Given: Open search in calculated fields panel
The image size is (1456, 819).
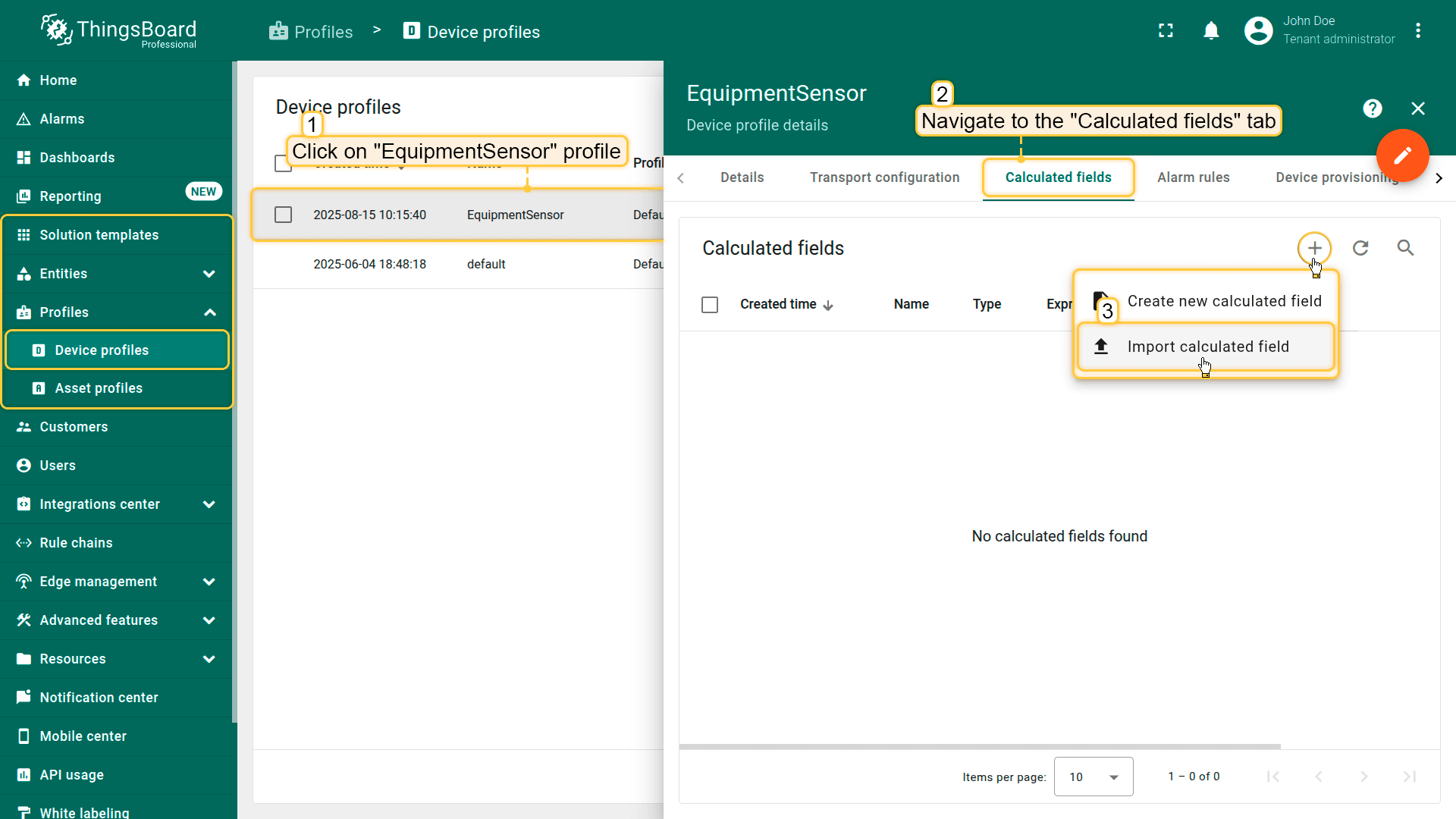Looking at the screenshot, I should [1405, 248].
